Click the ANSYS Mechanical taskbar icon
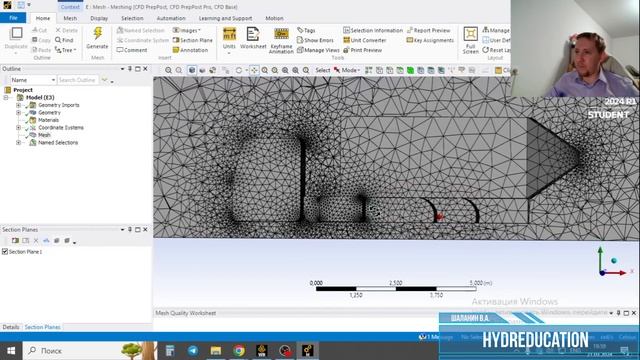 click(x=307, y=350)
